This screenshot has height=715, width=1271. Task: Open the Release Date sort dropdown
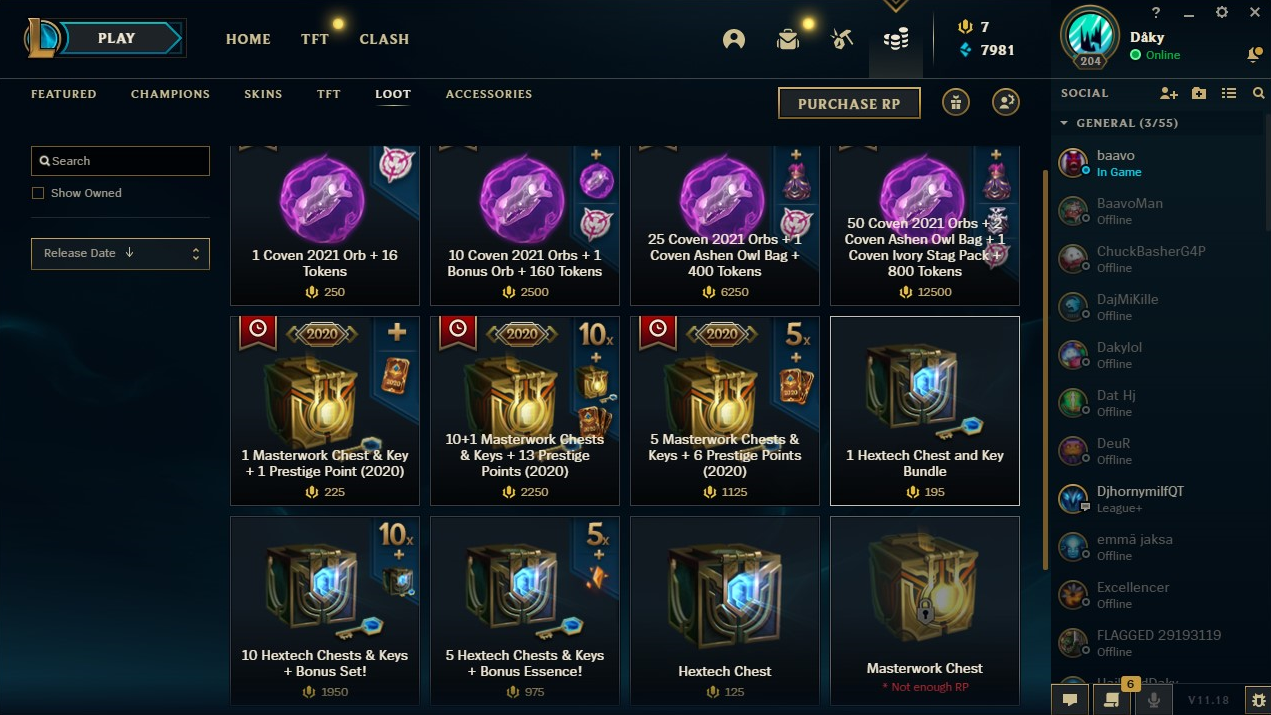120,254
